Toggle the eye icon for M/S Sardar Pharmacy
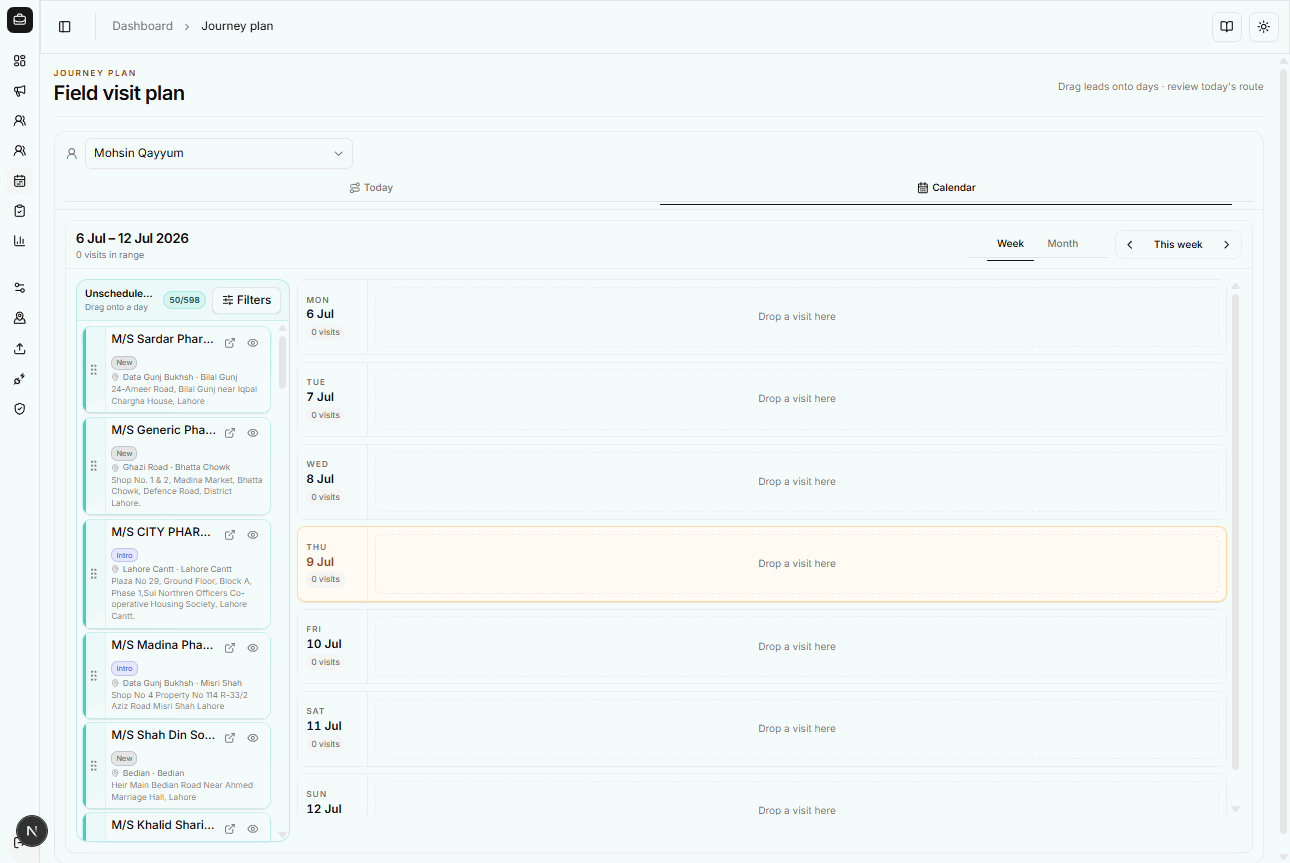 point(253,343)
